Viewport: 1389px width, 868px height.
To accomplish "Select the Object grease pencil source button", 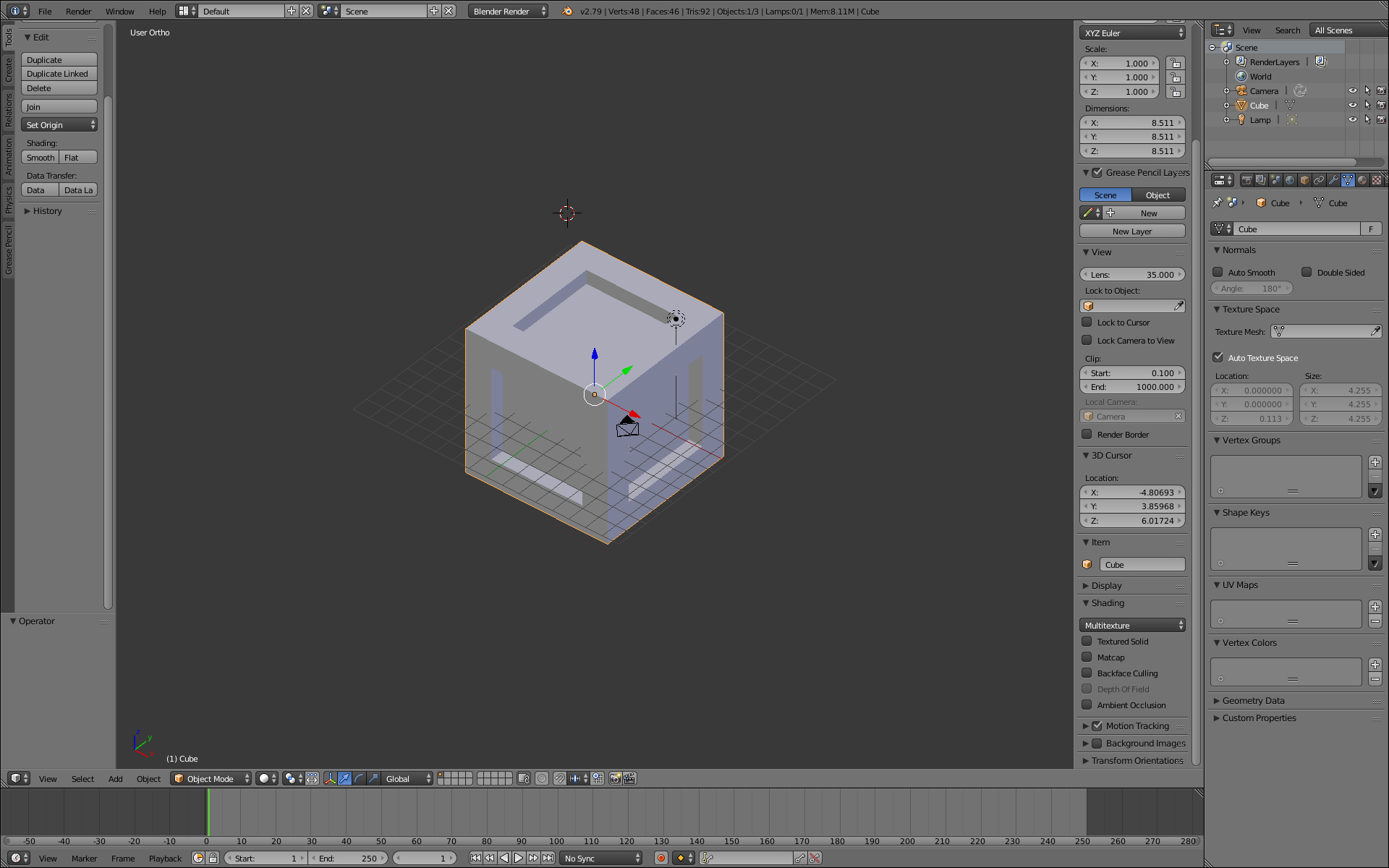I will 1158,195.
